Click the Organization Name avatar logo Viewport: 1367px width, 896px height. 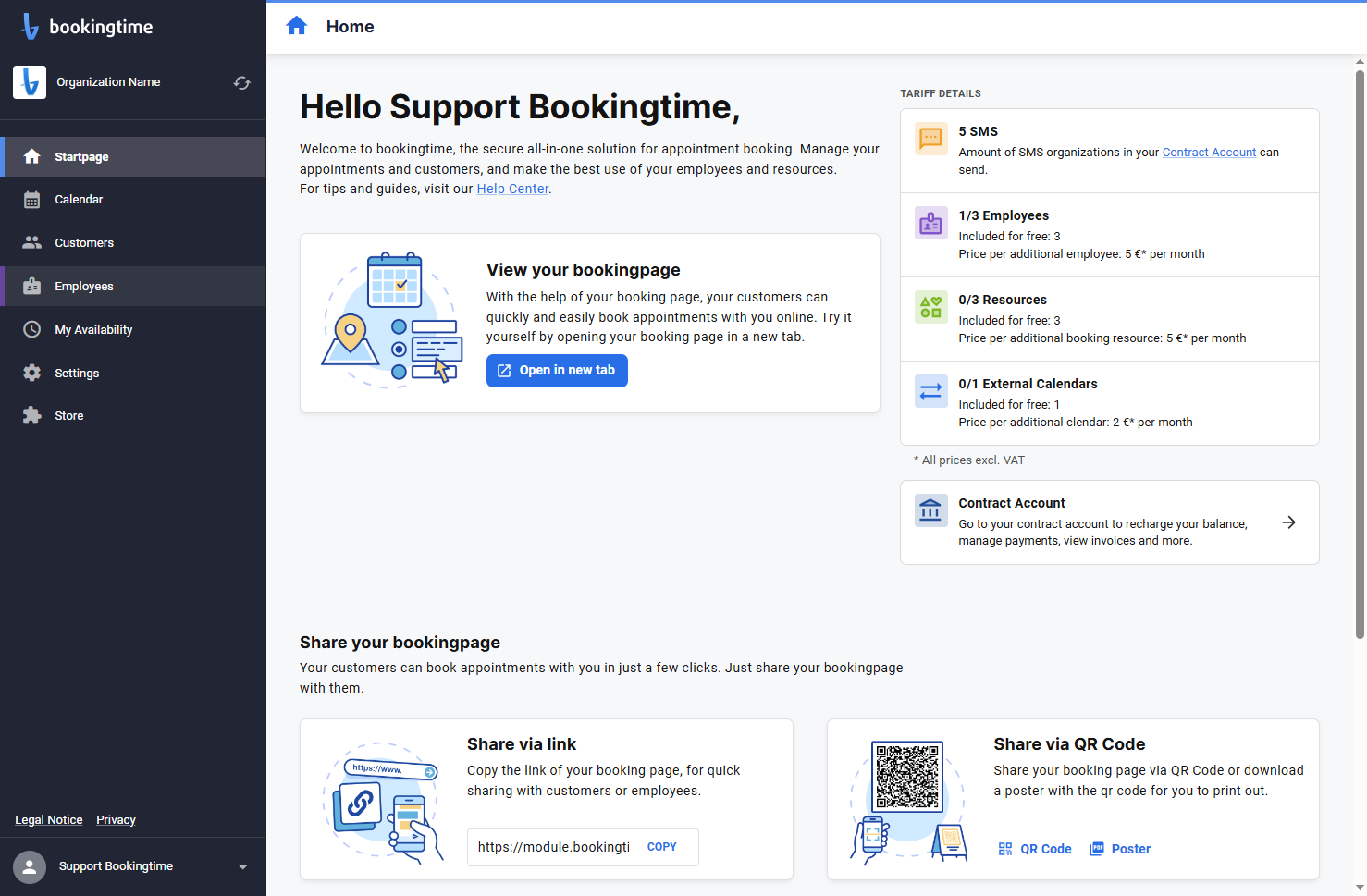click(30, 82)
